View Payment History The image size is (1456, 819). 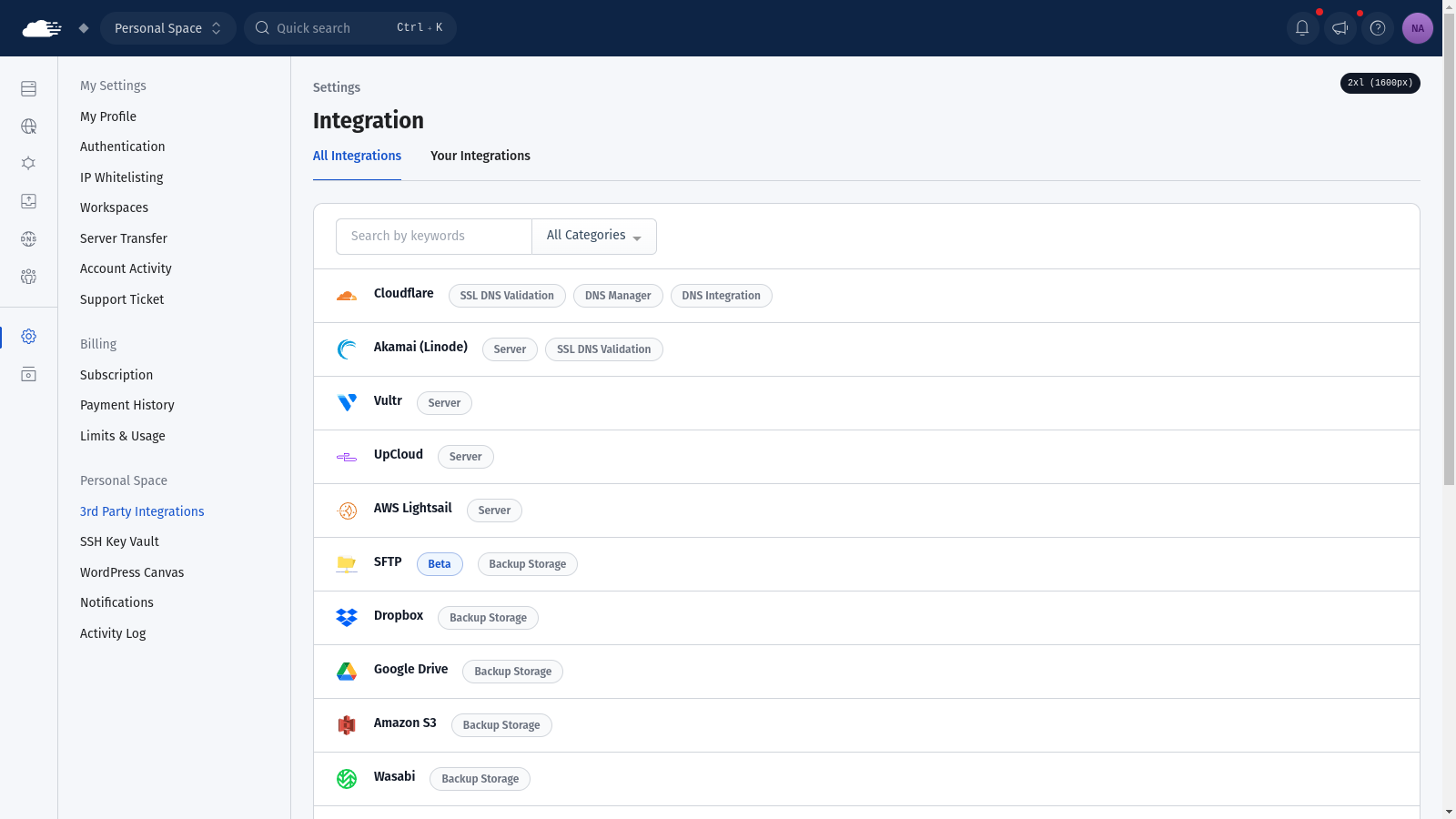pyautogui.click(x=127, y=405)
